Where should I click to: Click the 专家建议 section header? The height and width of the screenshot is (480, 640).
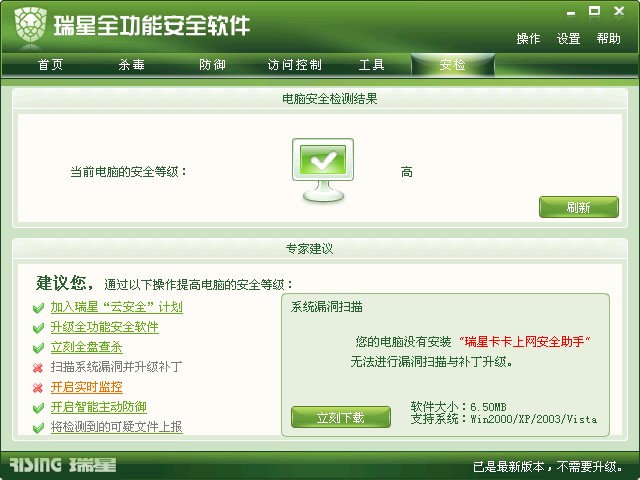[x=309, y=249]
